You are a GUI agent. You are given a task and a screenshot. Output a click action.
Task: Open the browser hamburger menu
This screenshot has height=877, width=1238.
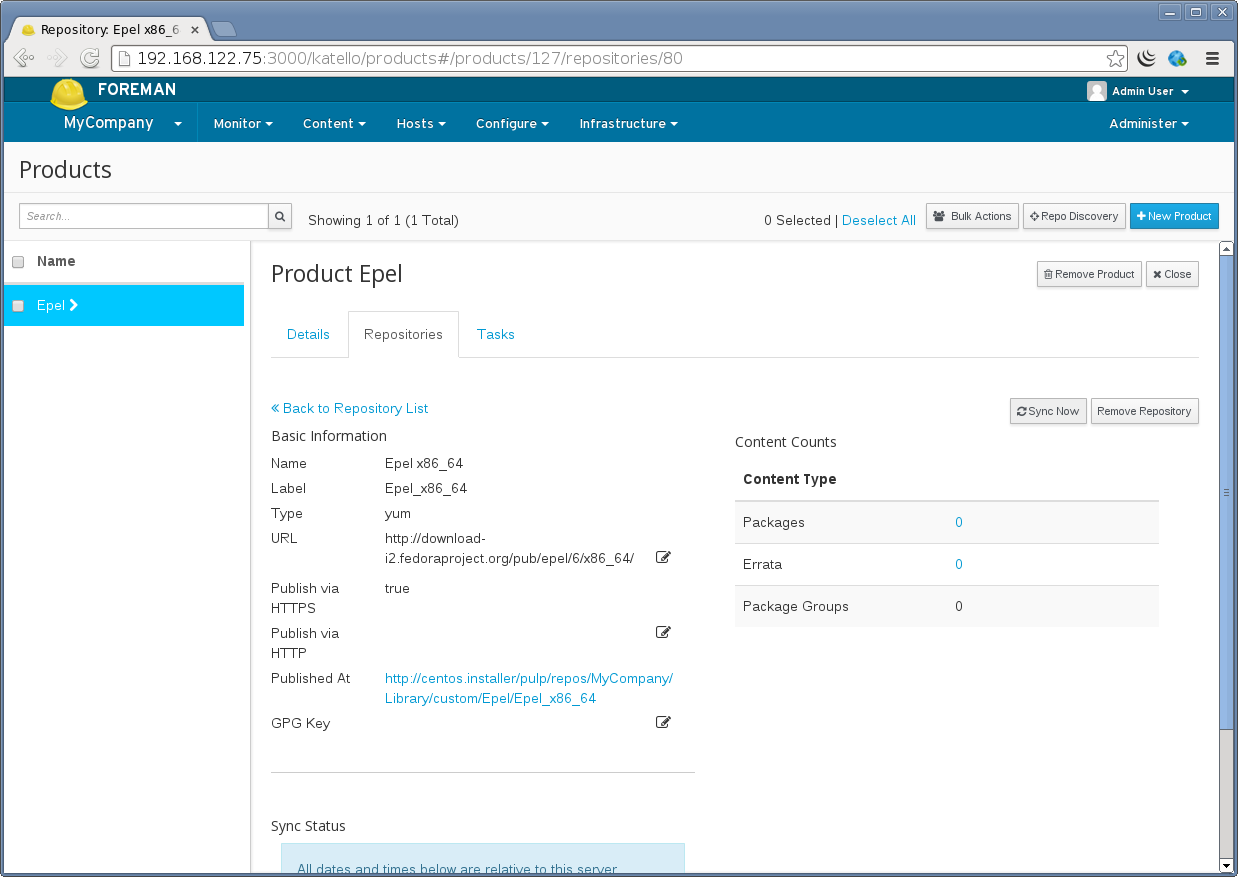[x=1212, y=58]
